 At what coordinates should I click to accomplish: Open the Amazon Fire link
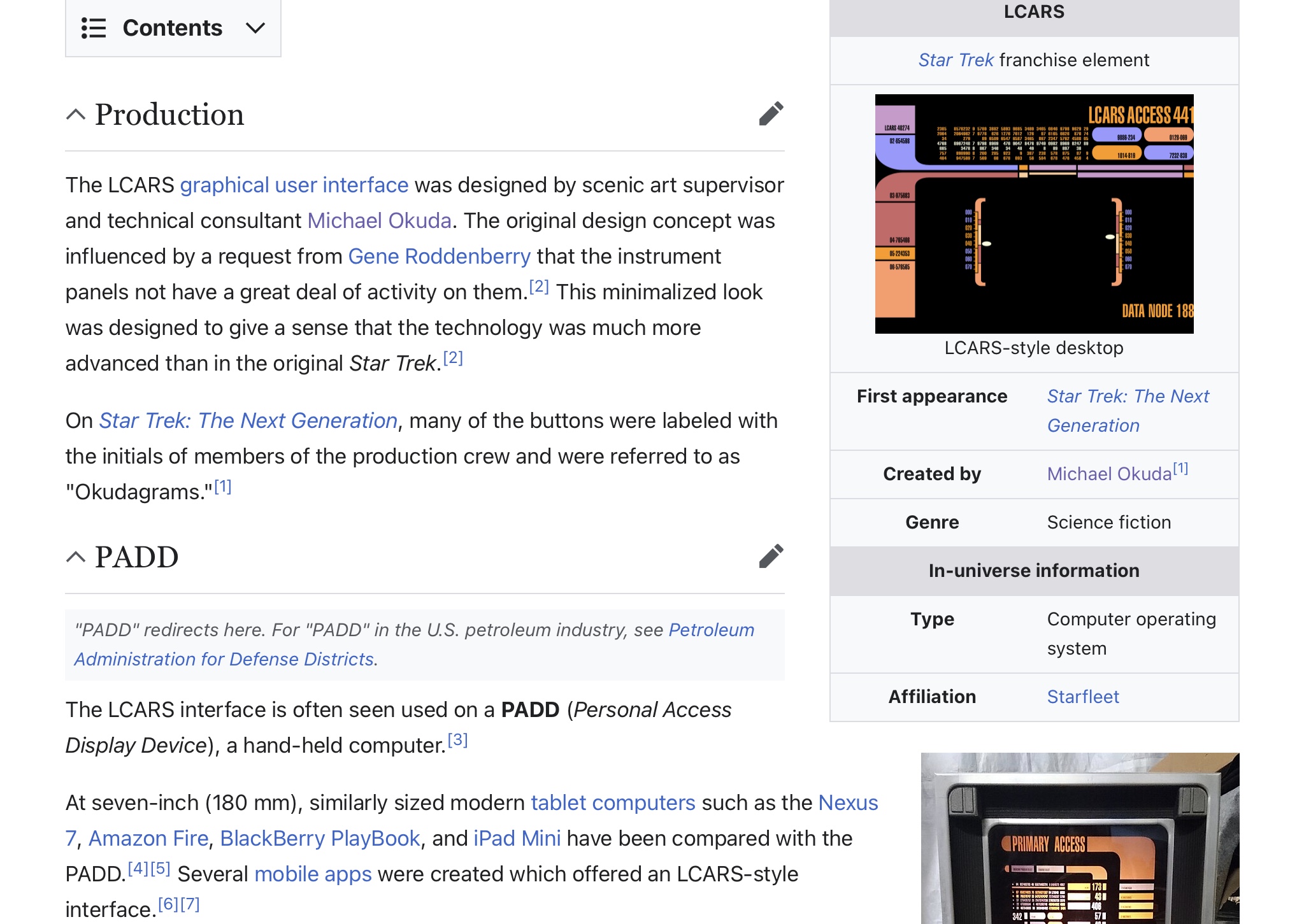(x=148, y=838)
